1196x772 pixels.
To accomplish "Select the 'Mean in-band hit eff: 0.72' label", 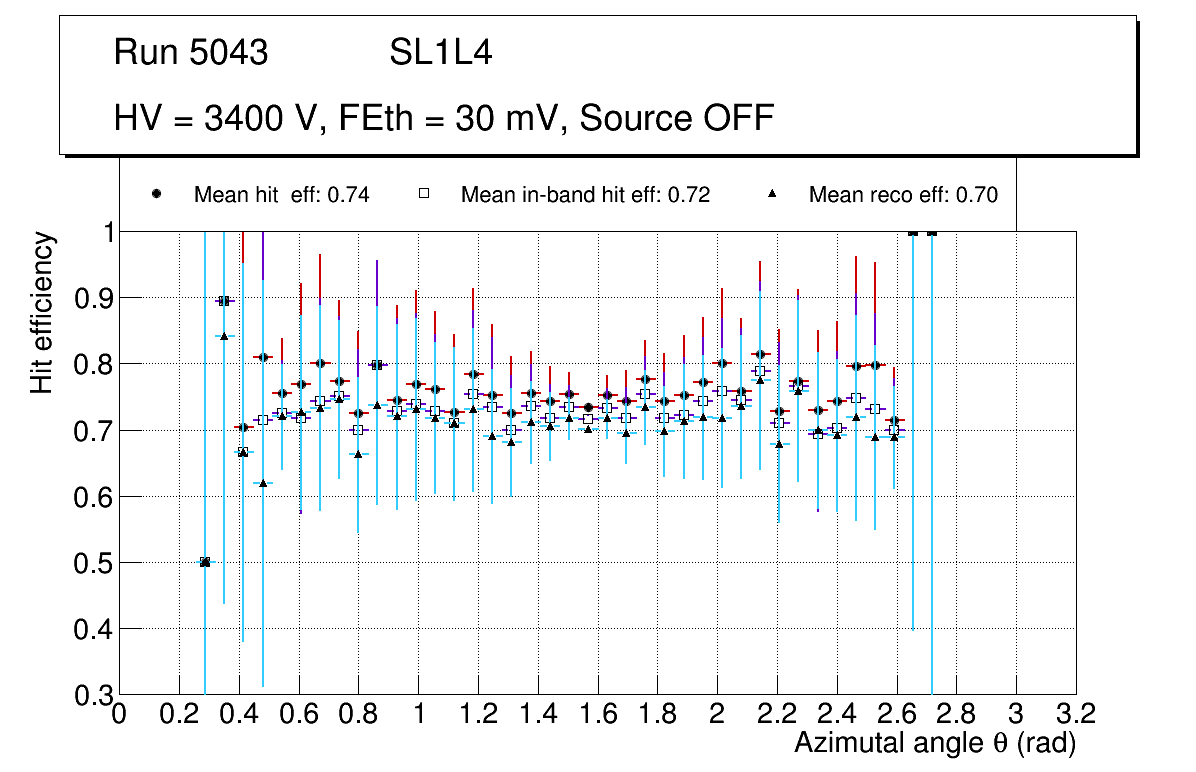I will tap(585, 195).
